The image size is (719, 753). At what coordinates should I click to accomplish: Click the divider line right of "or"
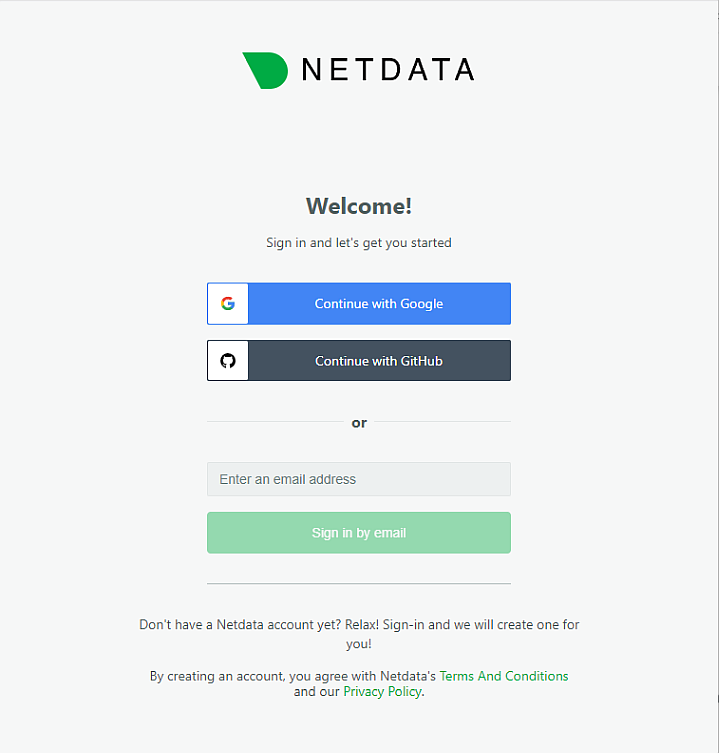click(442, 422)
